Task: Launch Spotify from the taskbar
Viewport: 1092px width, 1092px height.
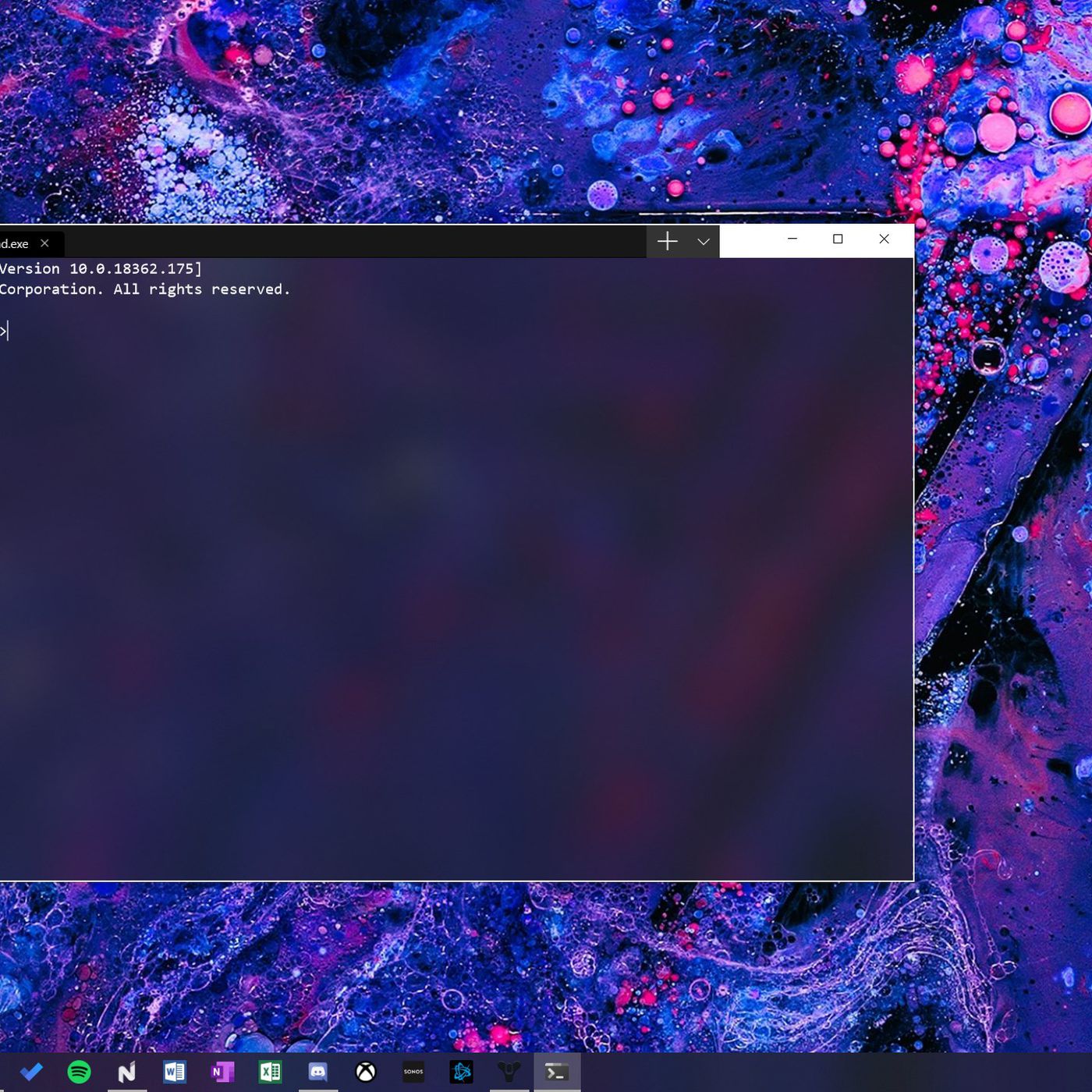Action: [x=79, y=1072]
